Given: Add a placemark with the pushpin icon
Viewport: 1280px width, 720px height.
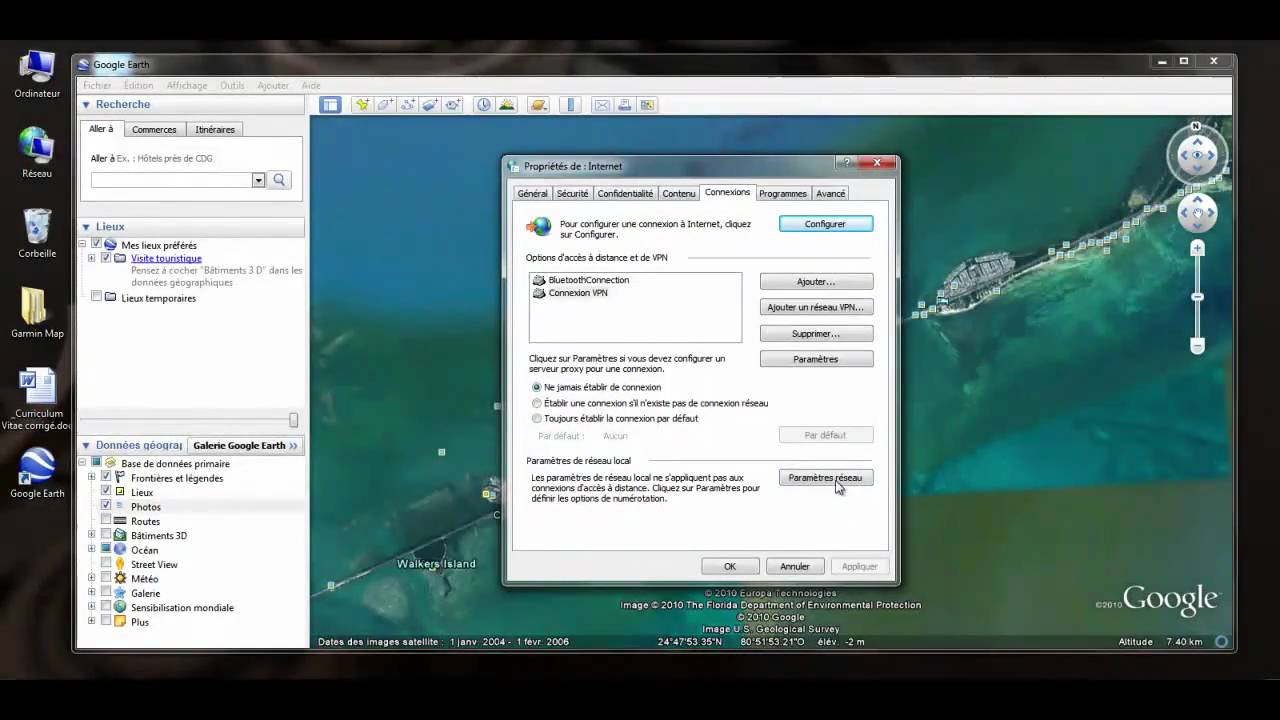Looking at the screenshot, I should coord(362,105).
